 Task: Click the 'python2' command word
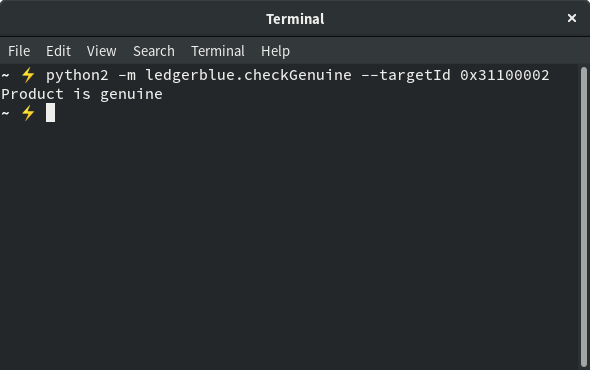tap(77, 75)
